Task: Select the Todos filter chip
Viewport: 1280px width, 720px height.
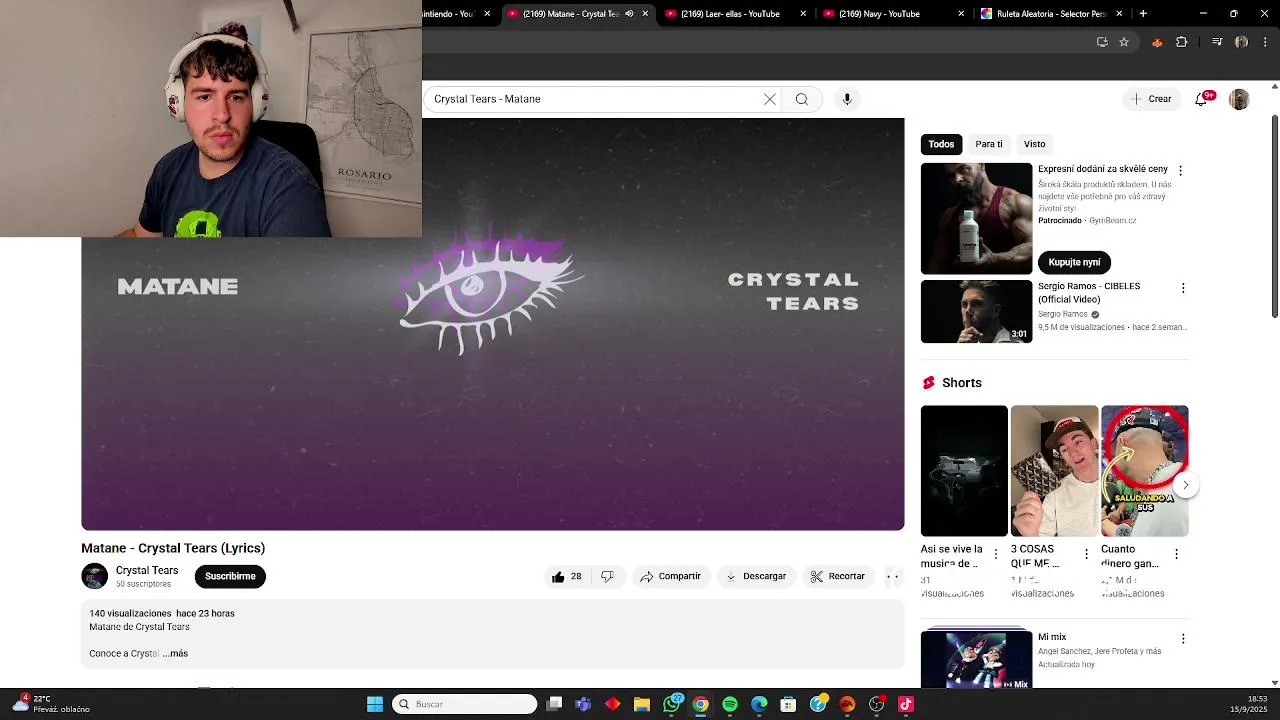Action: point(941,144)
